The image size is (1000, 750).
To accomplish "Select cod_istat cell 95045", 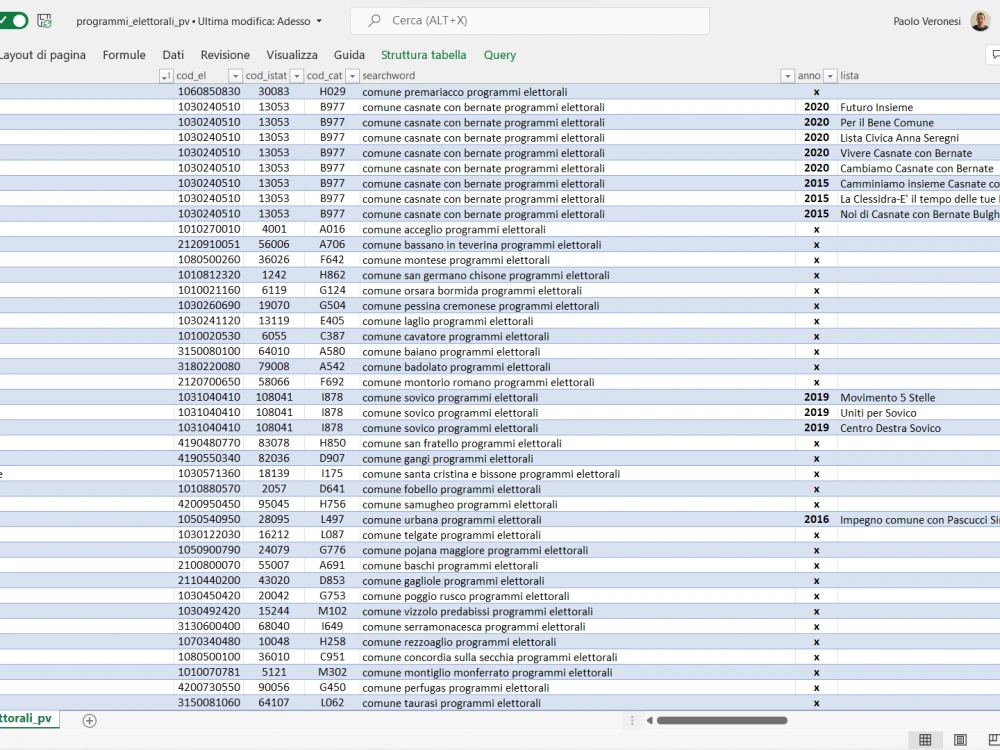I will point(274,504).
